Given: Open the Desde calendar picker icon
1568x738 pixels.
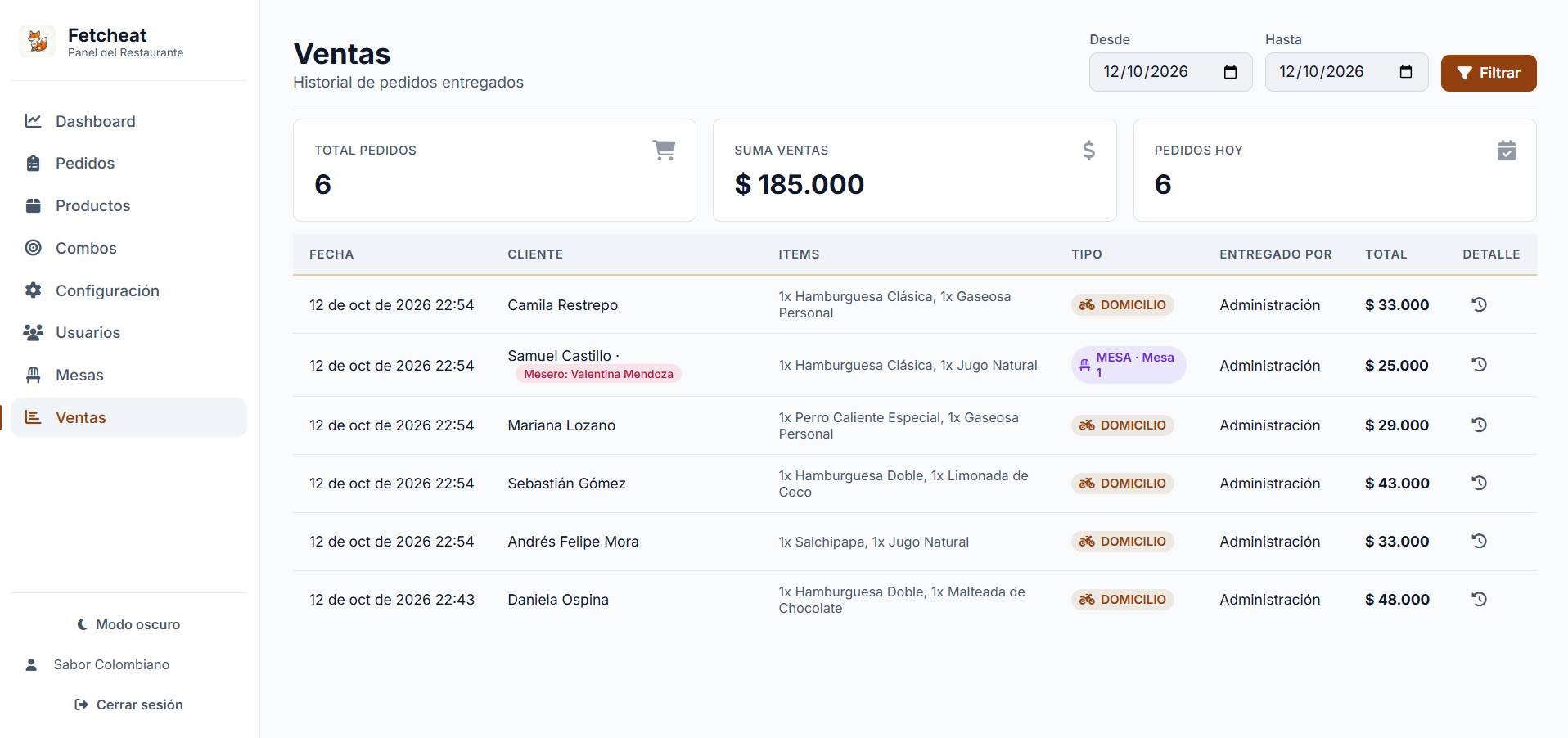Looking at the screenshot, I should [1230, 72].
